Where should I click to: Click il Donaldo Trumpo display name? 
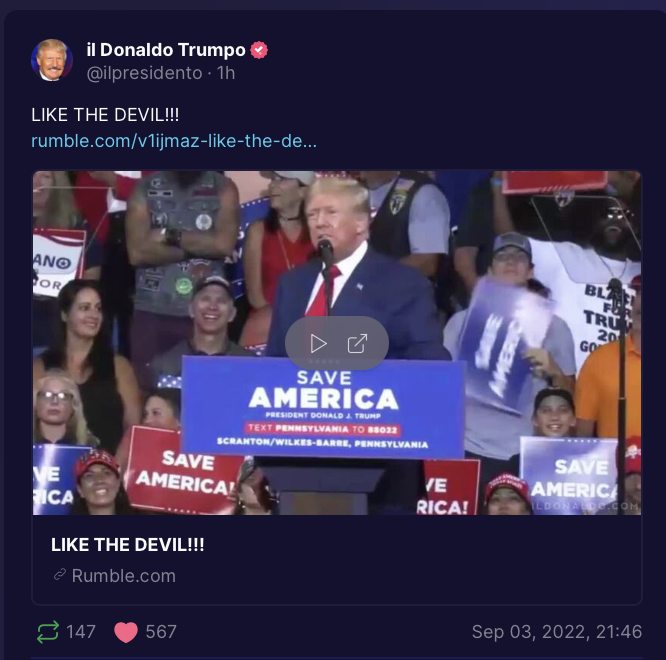click(x=166, y=50)
